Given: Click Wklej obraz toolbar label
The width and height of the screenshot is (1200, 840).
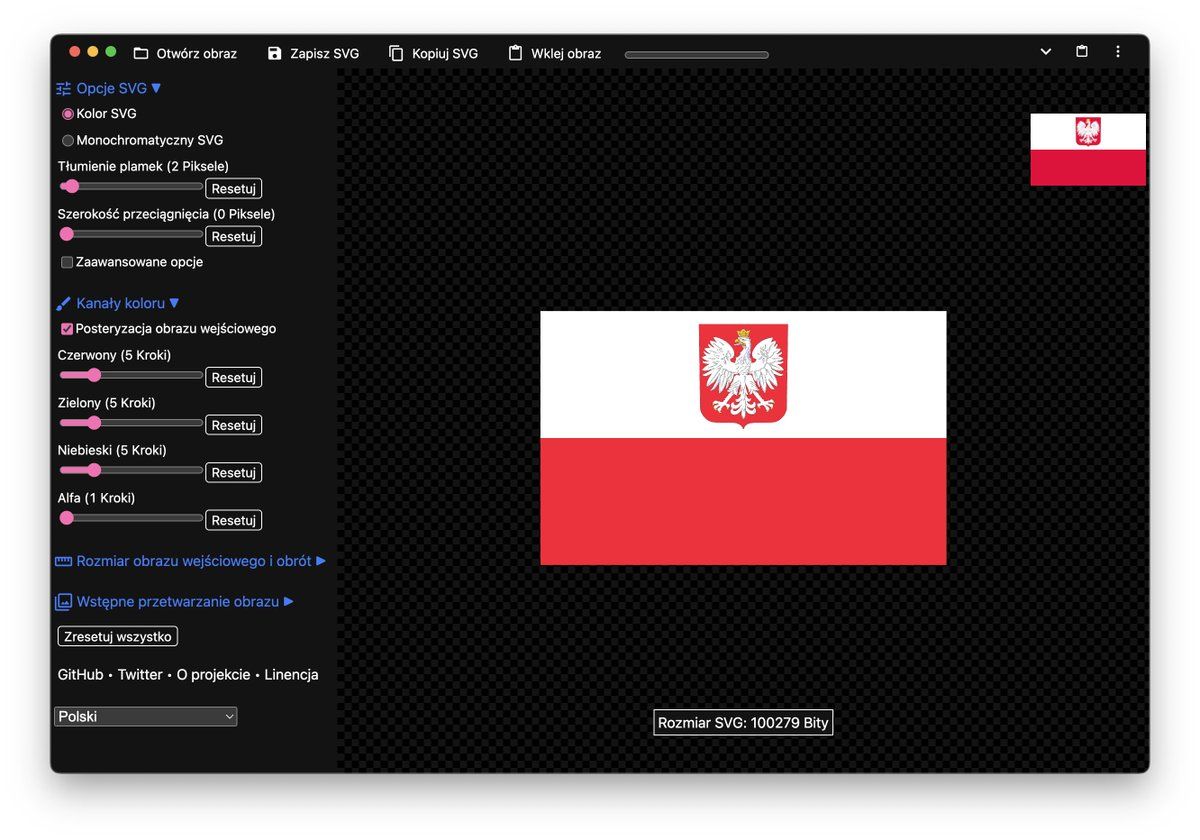Looking at the screenshot, I should [x=566, y=53].
